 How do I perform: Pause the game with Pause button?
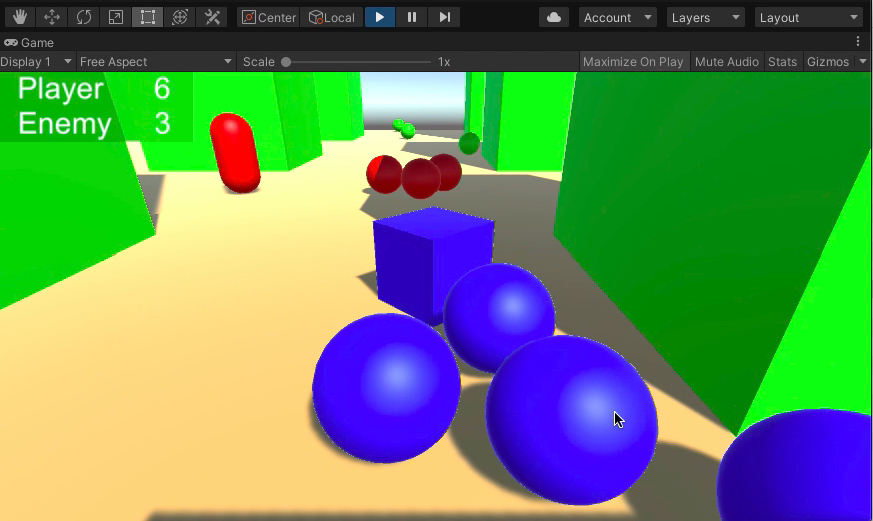coord(412,17)
